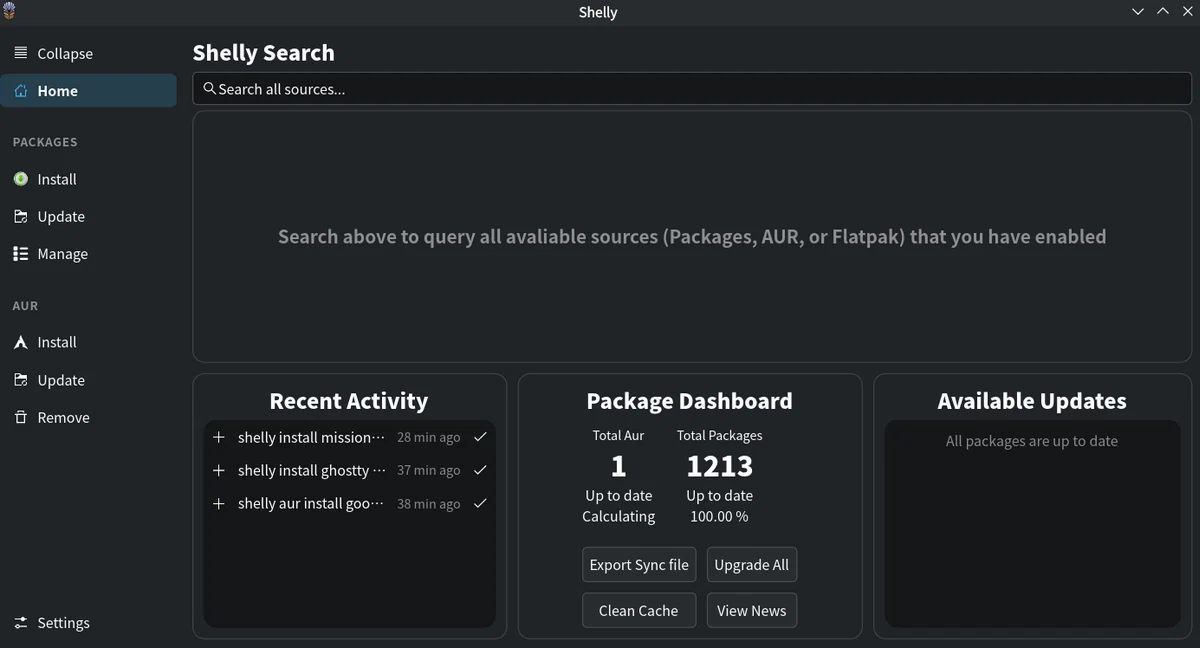Click the Total Packages count 1213
1200x648 pixels.
coord(720,466)
